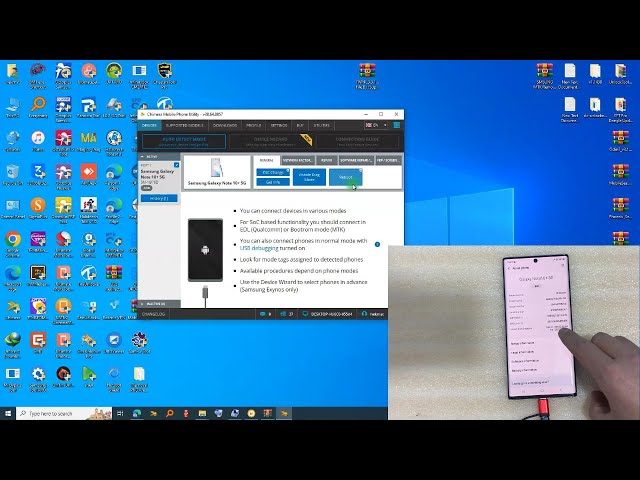Open the Settings tab of the utility
Screen dimensions: 640x480
[x=279, y=125]
